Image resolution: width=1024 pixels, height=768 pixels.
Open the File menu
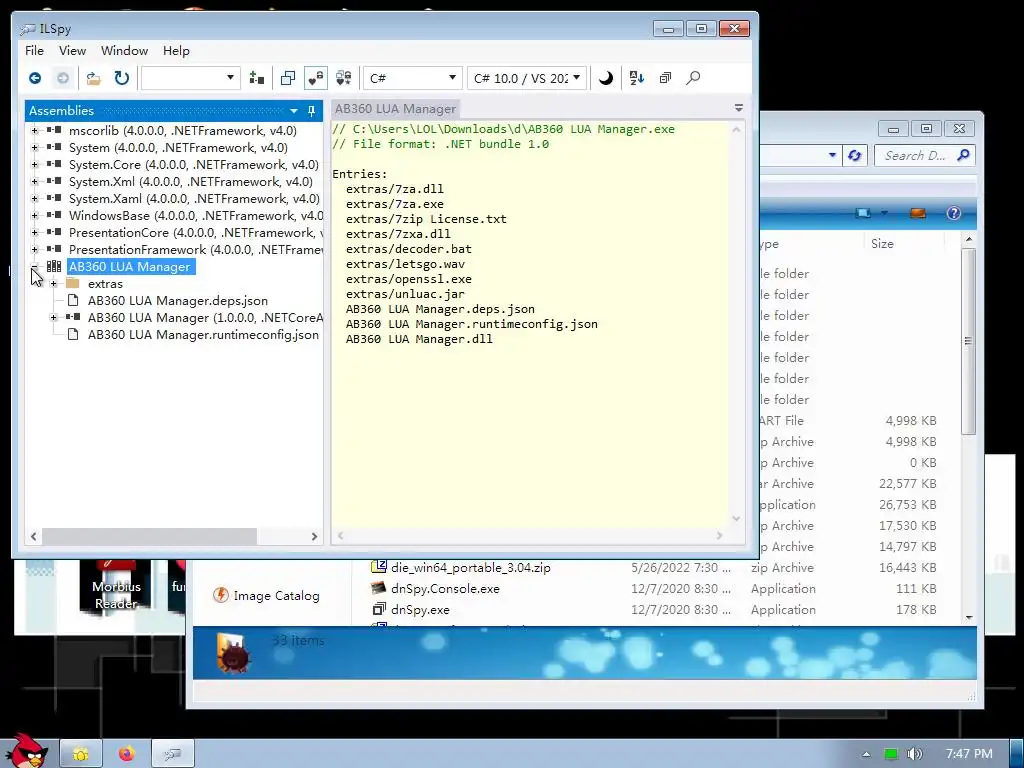click(x=34, y=50)
